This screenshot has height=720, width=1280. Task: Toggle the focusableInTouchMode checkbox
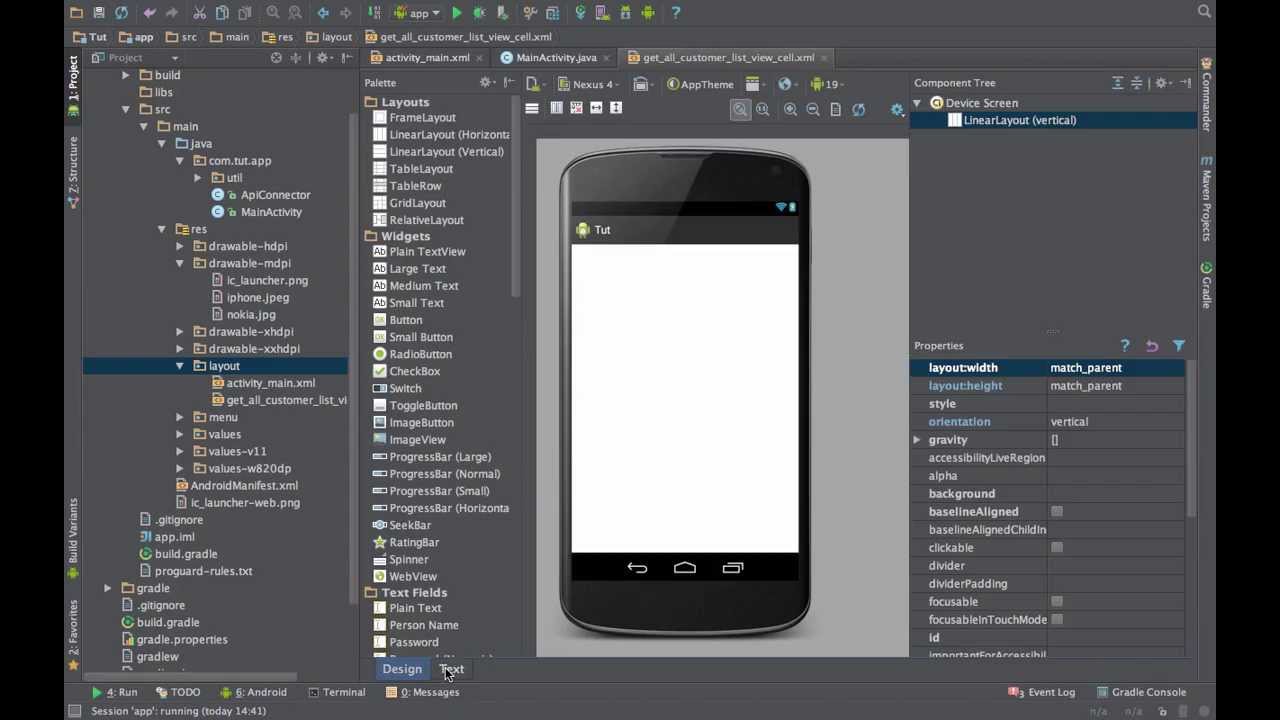1057,620
